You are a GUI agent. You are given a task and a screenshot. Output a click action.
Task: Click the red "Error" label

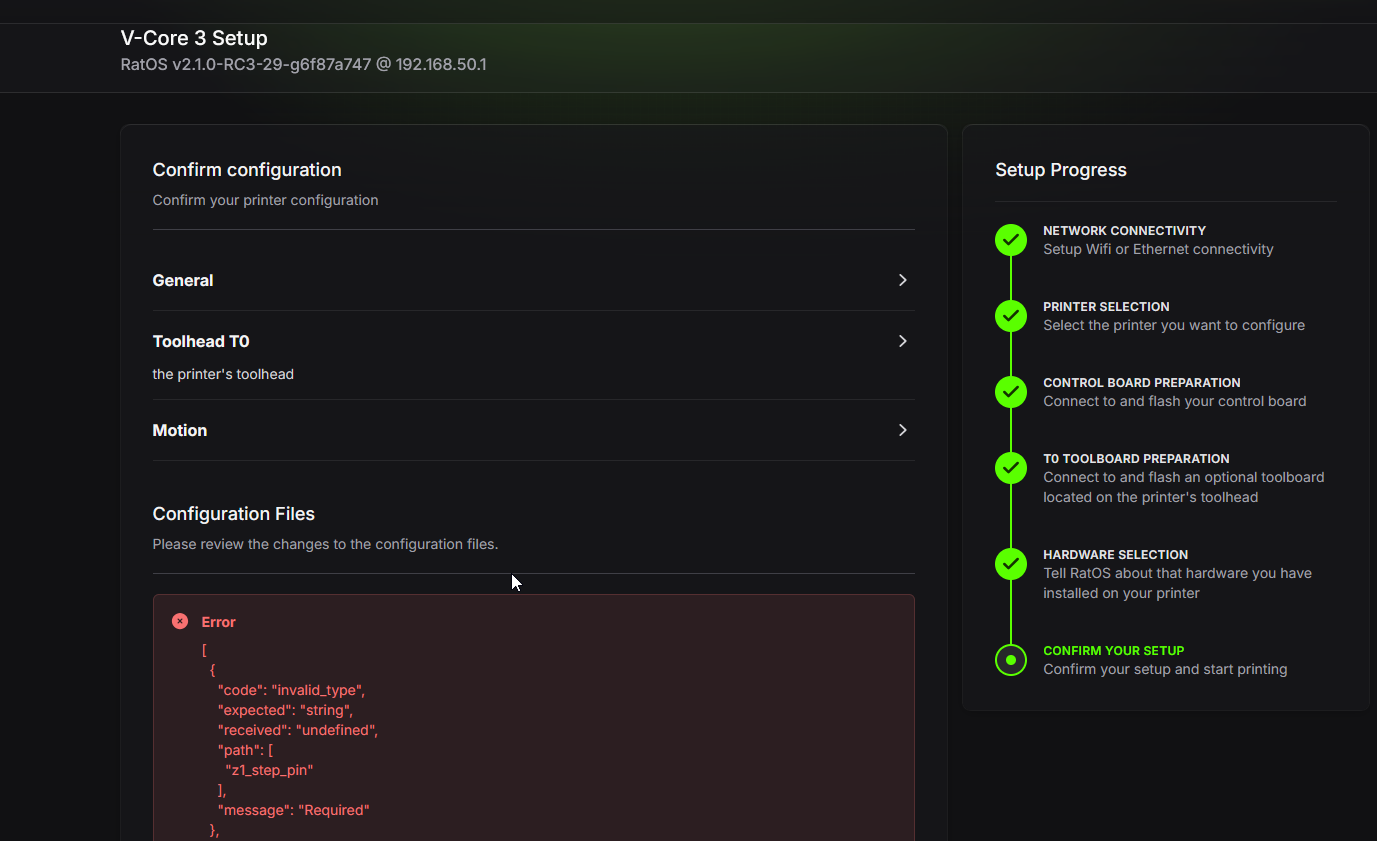(218, 622)
